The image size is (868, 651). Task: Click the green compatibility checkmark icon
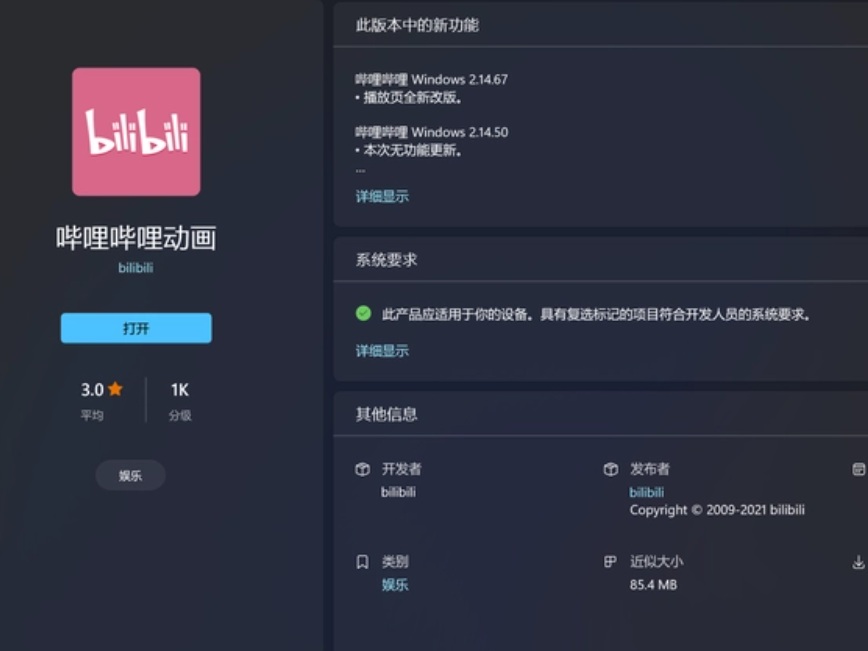(x=363, y=313)
